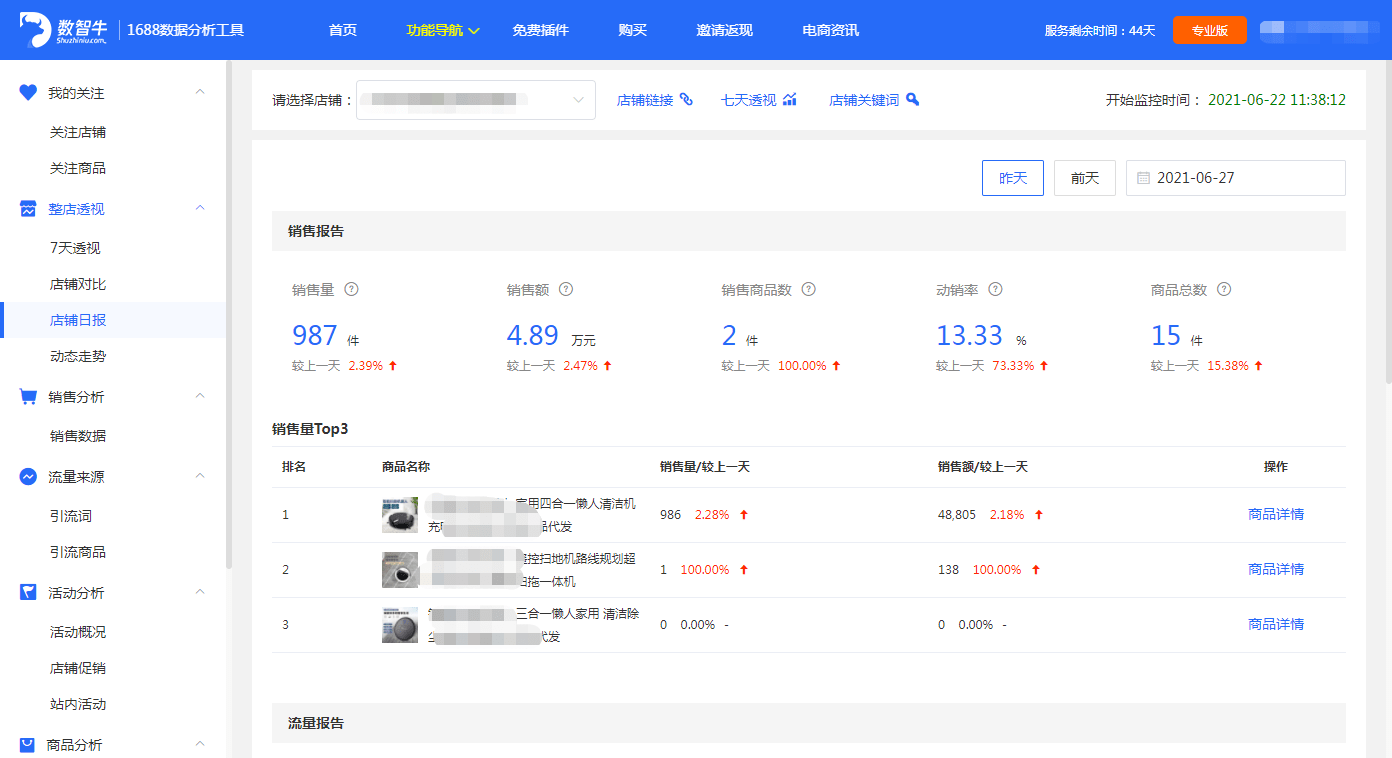Open 7天透视 in sidebar
Viewport: 1392px width, 758px height.
point(75,248)
